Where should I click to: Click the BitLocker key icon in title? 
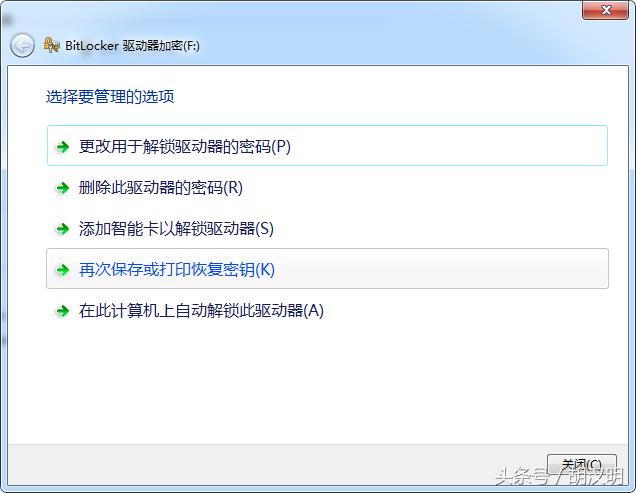[x=52, y=45]
